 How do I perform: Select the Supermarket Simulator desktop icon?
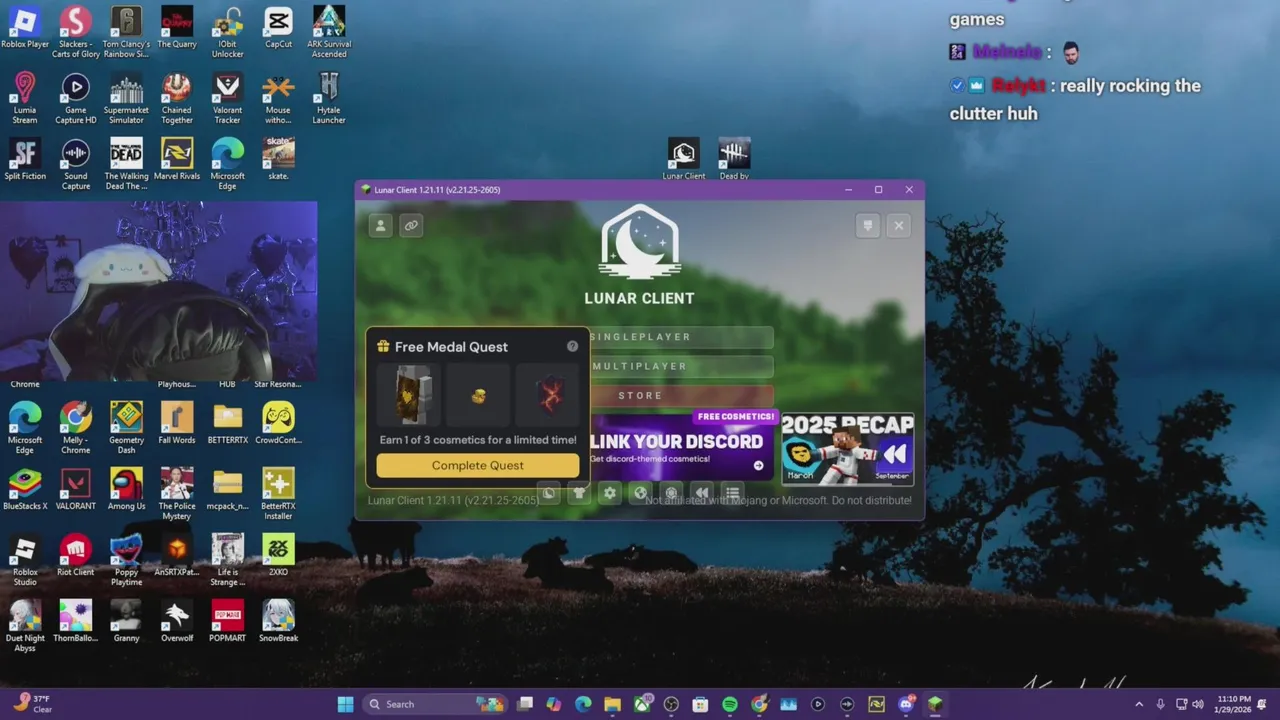[x=126, y=98]
